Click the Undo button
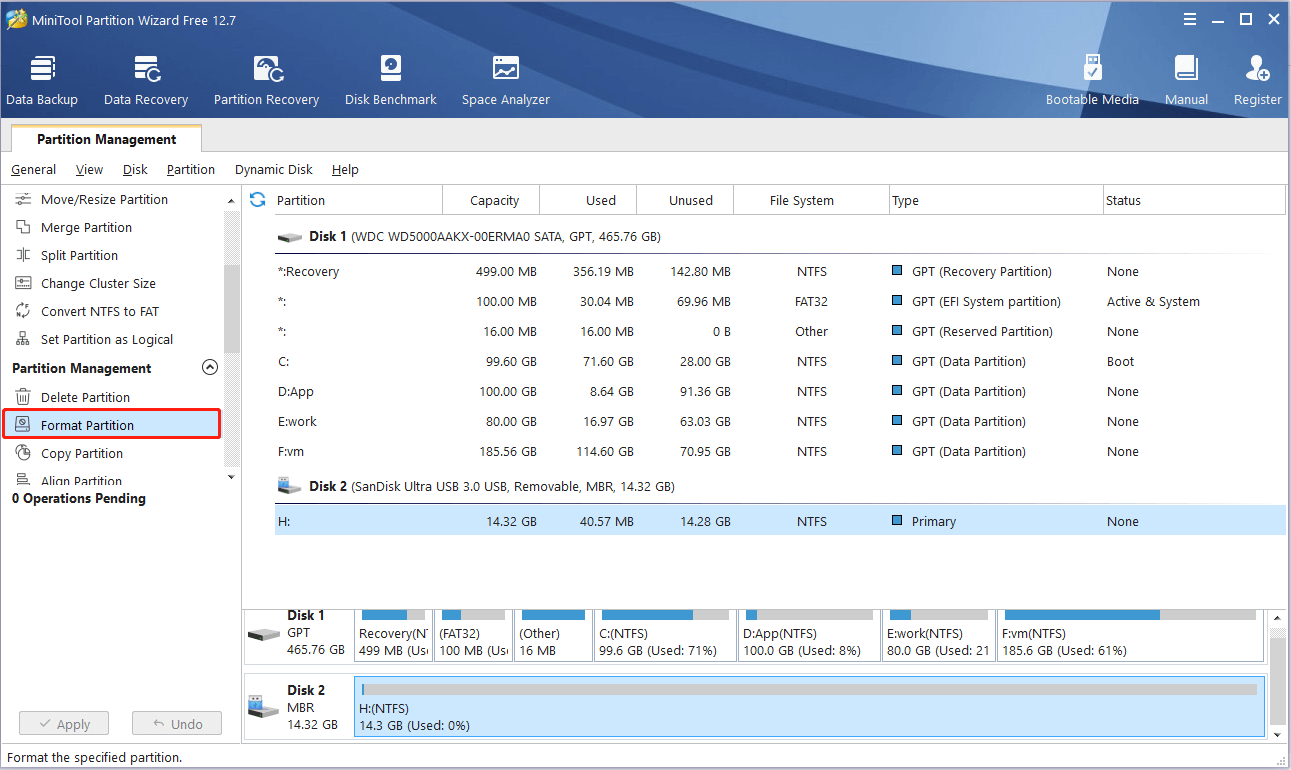 click(177, 724)
